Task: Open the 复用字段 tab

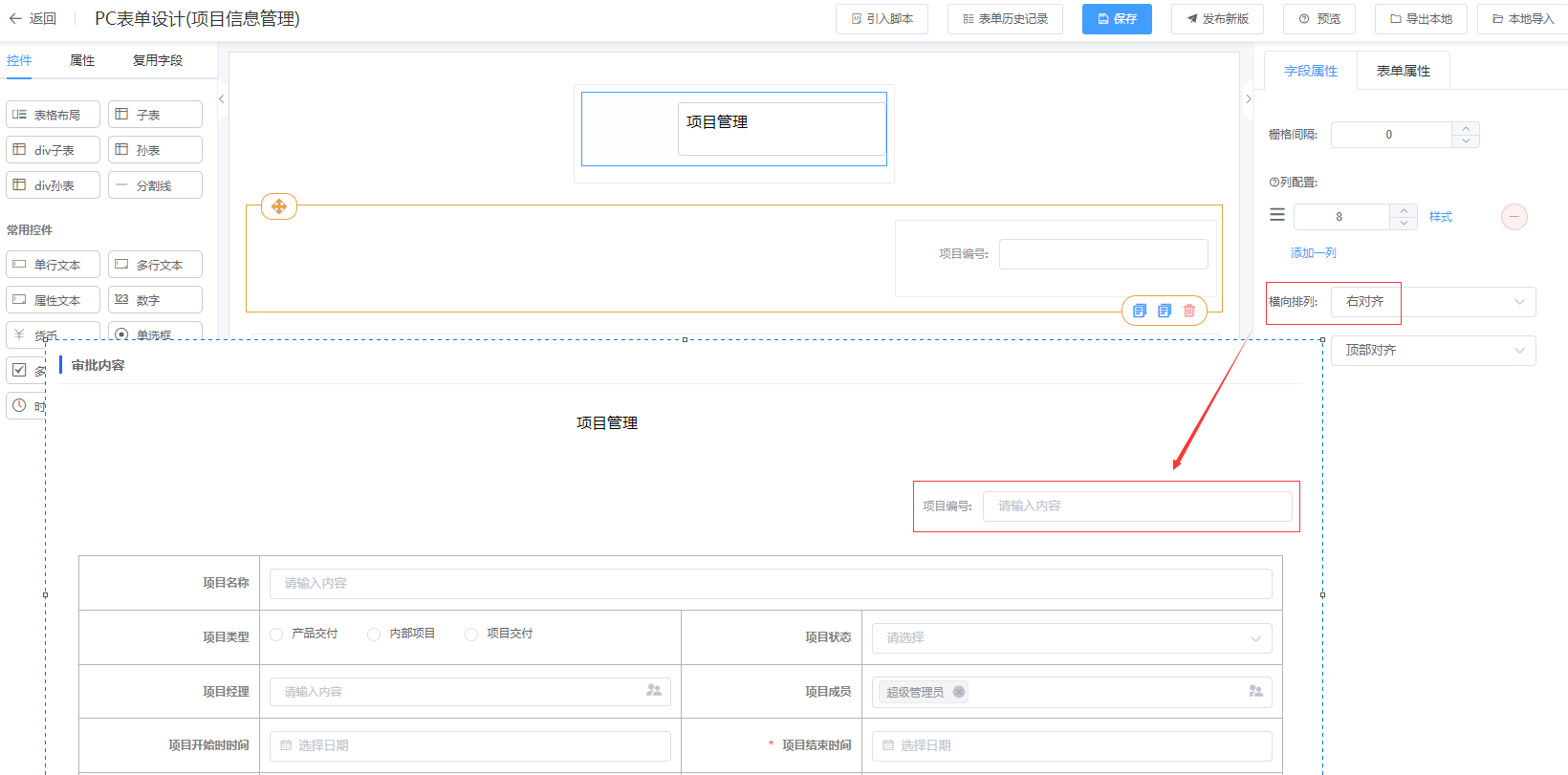Action: tap(157, 60)
